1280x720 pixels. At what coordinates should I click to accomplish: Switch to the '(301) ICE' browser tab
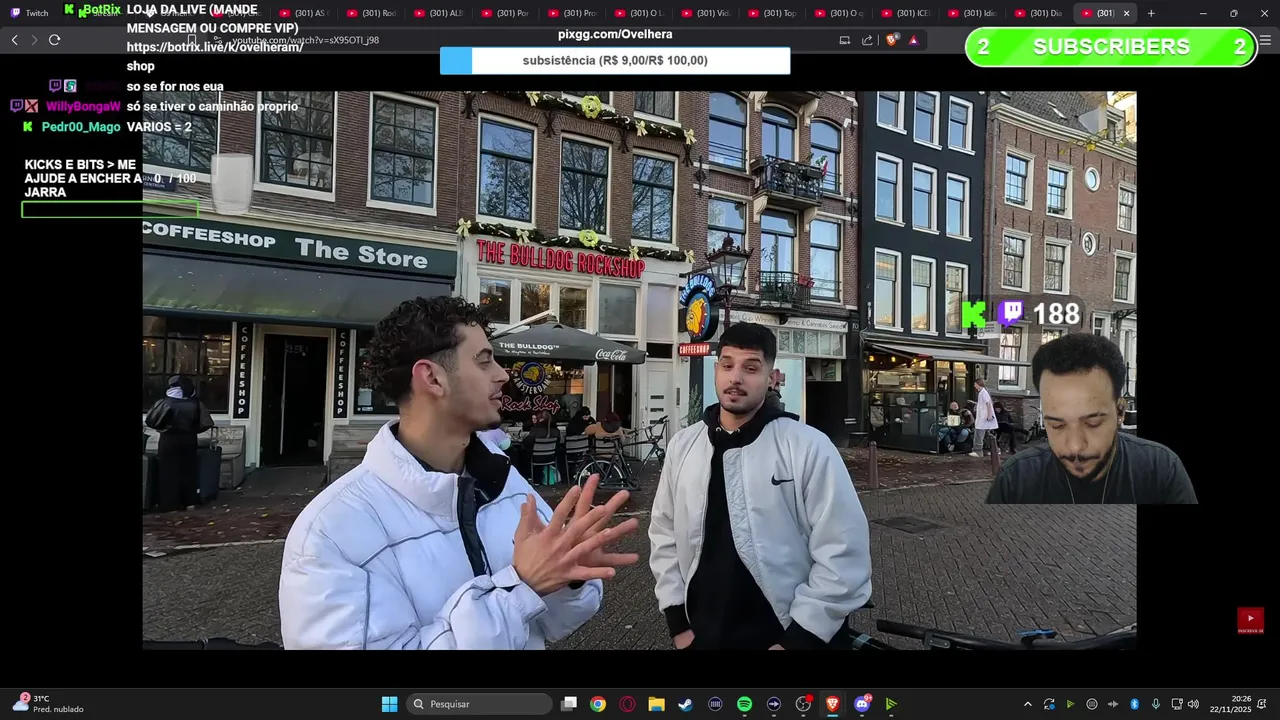[x=906, y=13]
